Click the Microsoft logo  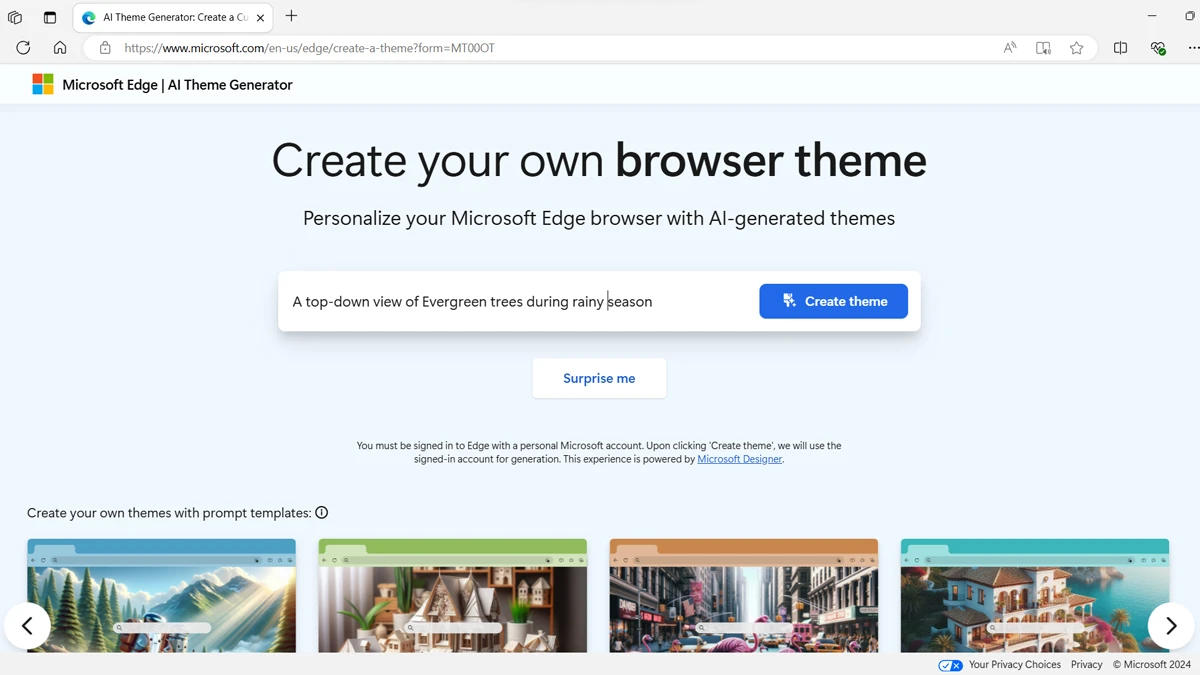tap(43, 85)
